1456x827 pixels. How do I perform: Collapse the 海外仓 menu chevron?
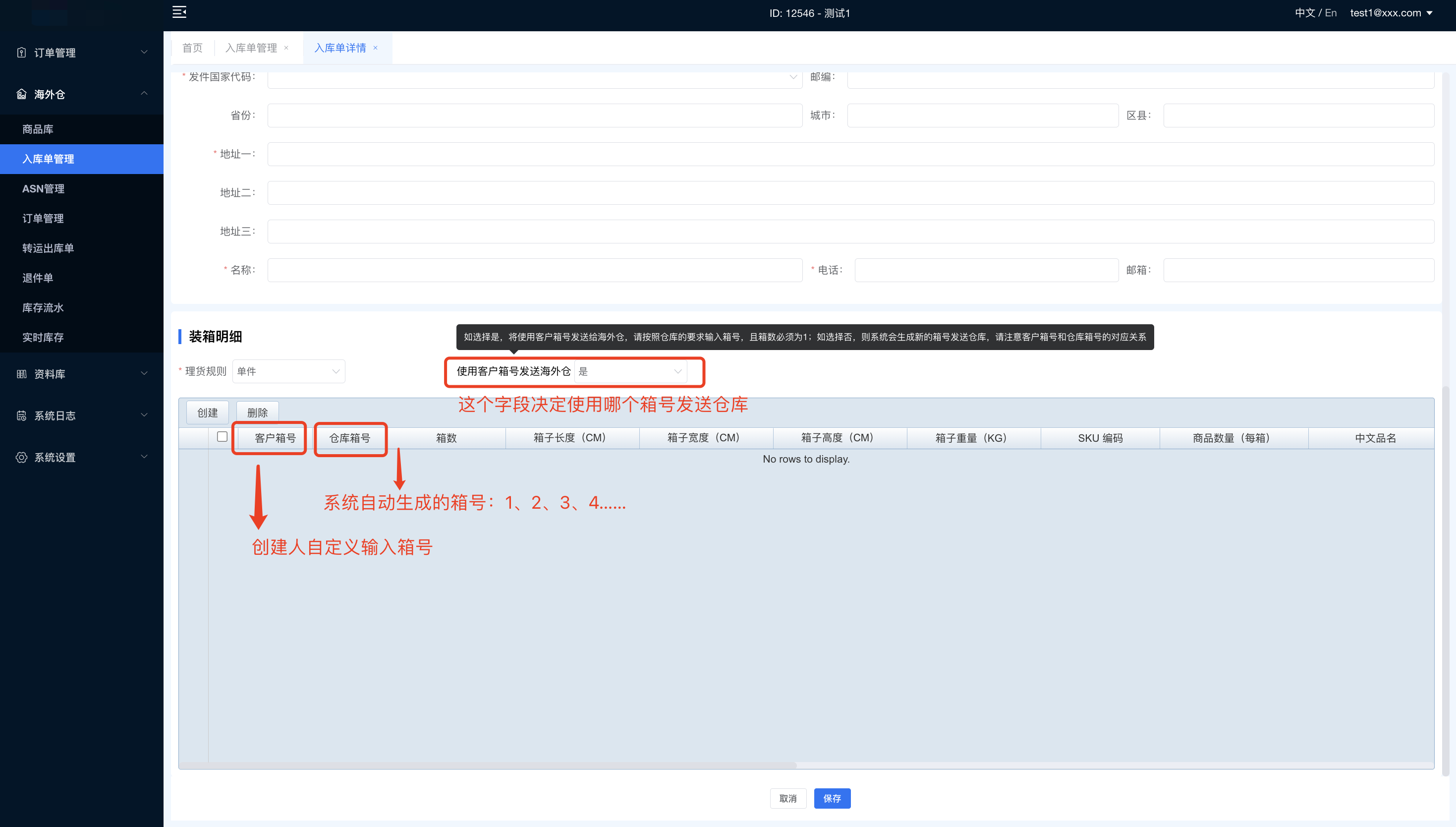[x=144, y=94]
